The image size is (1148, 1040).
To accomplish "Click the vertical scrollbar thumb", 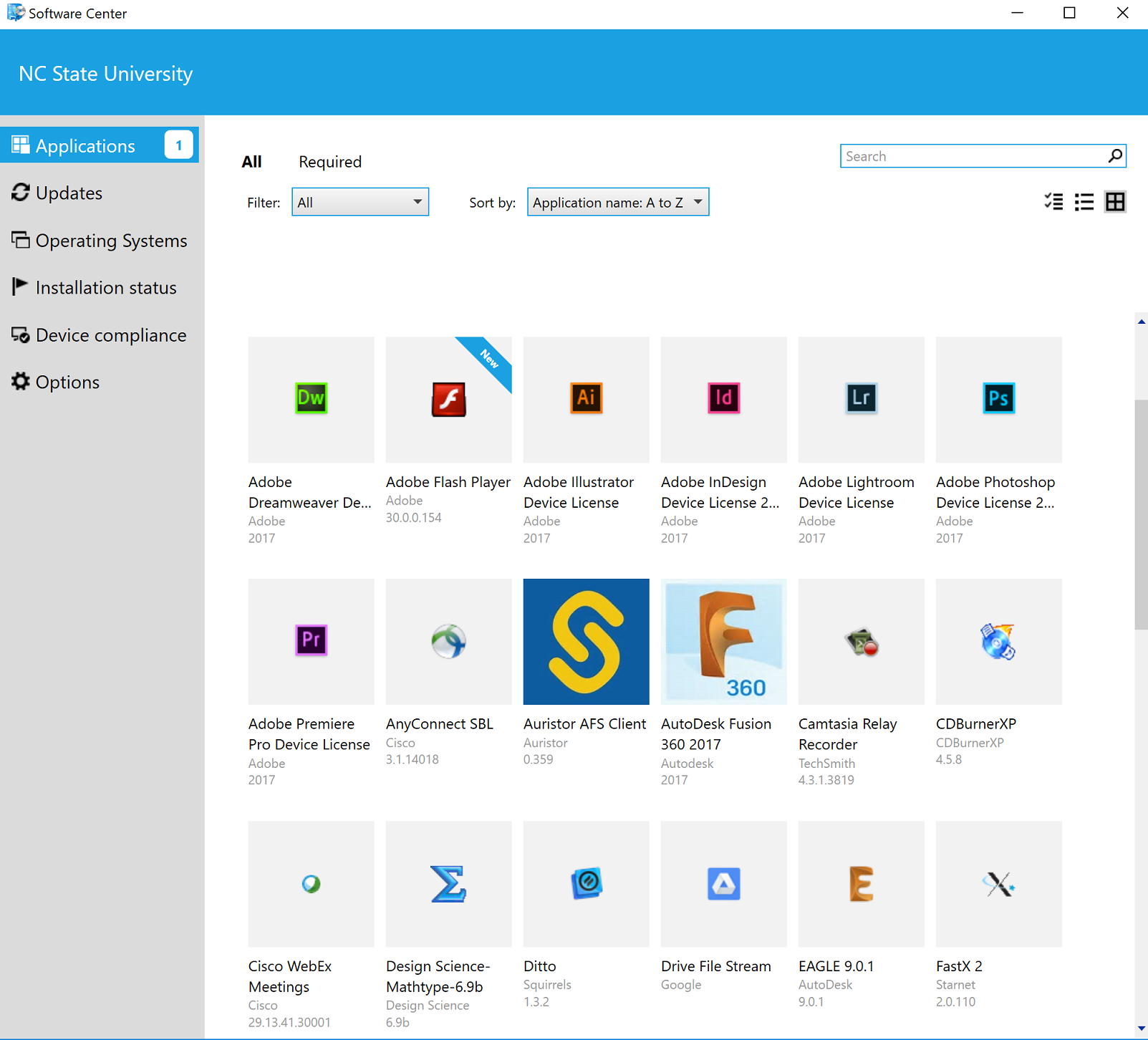I will [x=1142, y=514].
